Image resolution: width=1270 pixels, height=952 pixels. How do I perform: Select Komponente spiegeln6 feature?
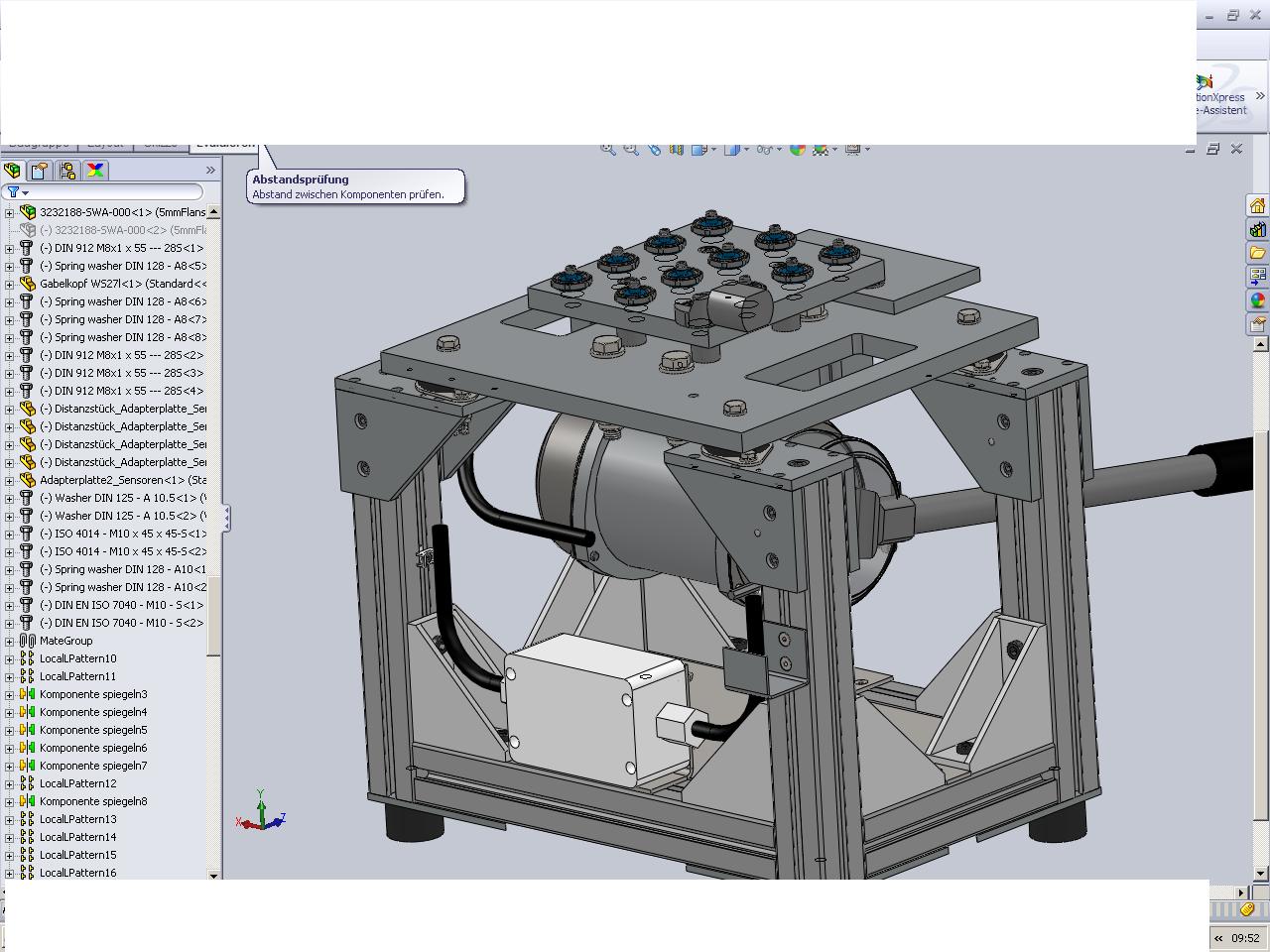93,748
